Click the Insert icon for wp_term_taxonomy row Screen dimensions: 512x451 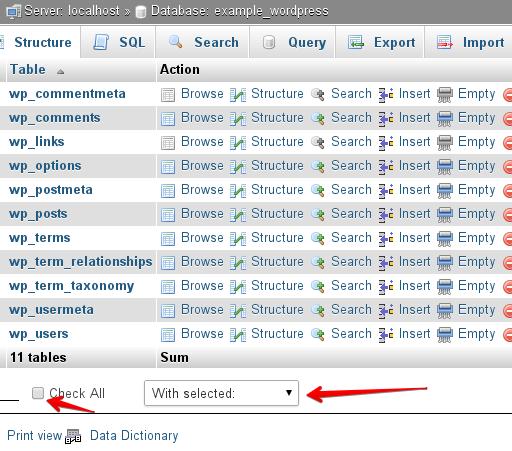386,286
